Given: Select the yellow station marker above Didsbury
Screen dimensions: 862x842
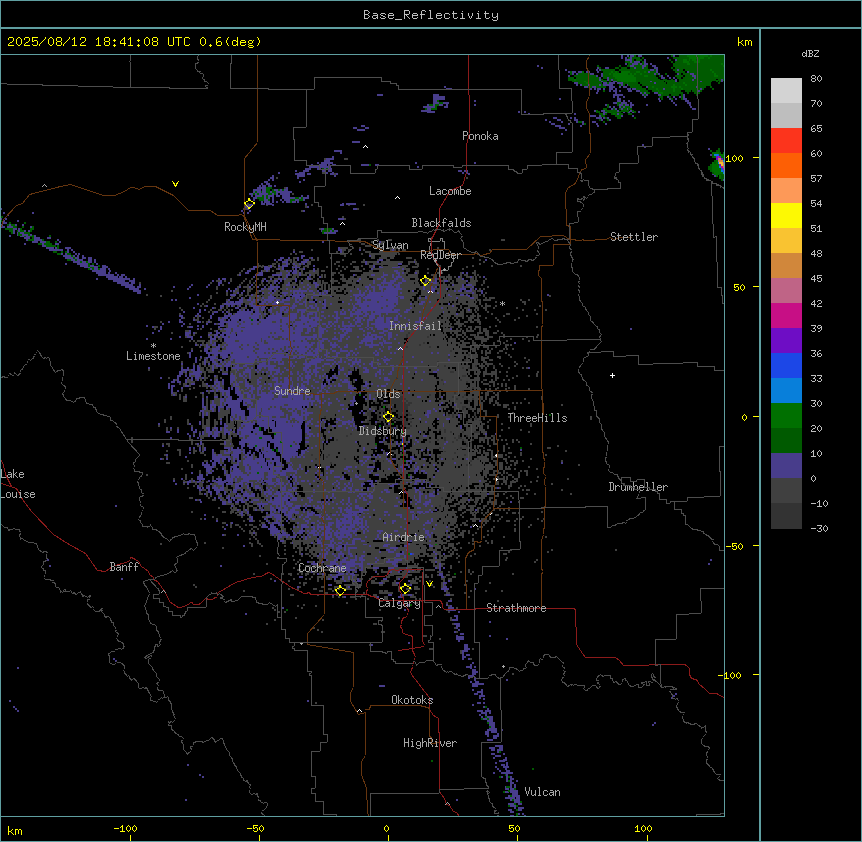Looking at the screenshot, I should [x=388, y=417].
